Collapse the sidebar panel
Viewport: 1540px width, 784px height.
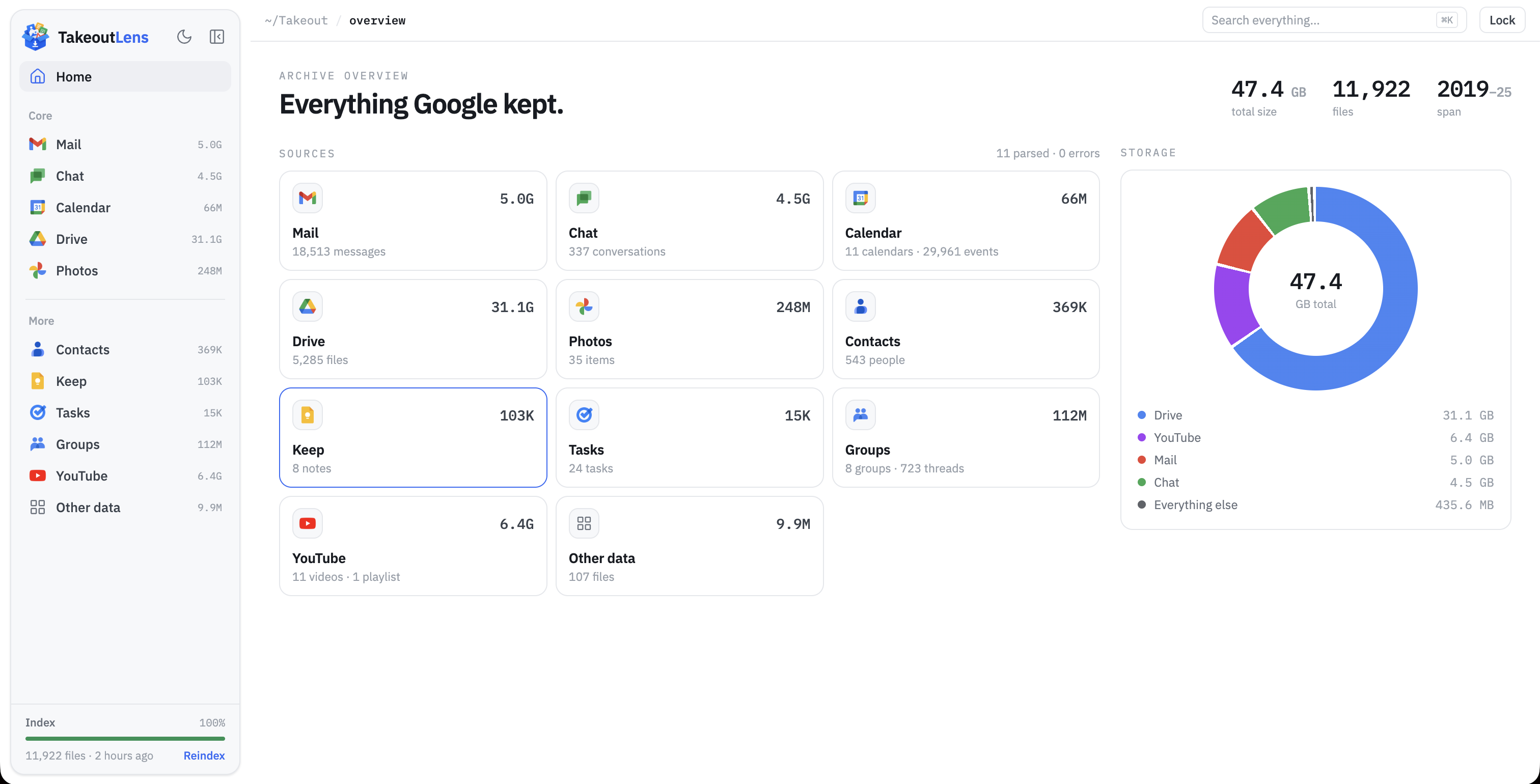(x=217, y=37)
